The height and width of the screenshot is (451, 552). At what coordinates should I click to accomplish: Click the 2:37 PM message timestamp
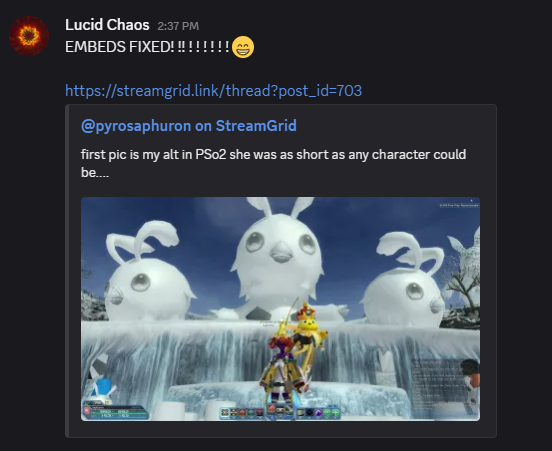[178, 26]
